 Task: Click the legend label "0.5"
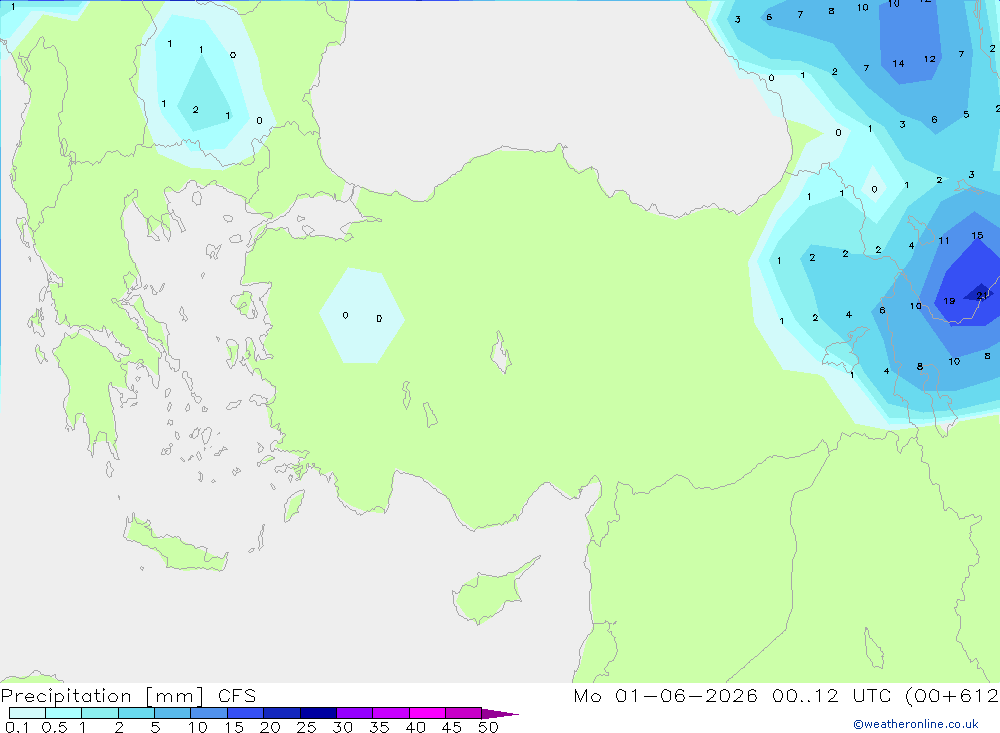tap(54, 727)
